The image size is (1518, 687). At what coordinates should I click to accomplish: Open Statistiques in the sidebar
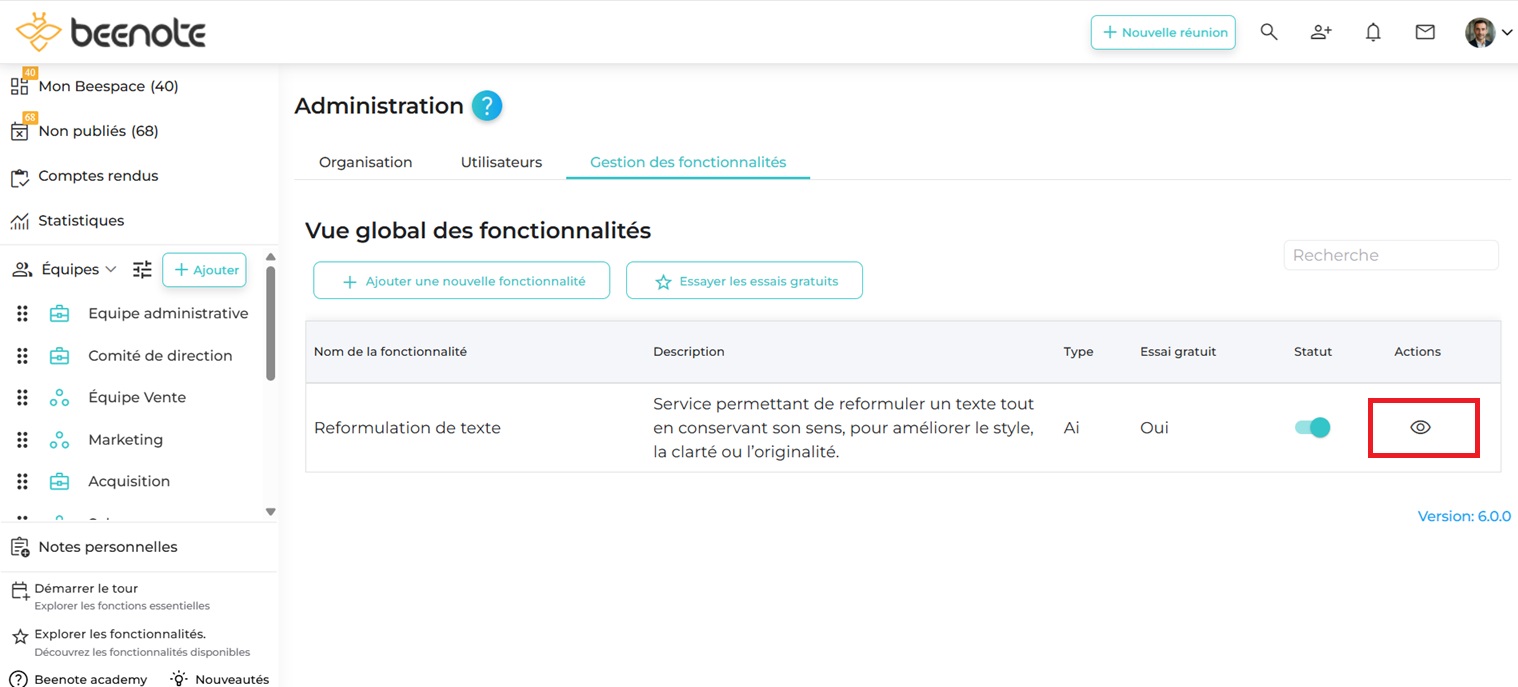(x=81, y=220)
